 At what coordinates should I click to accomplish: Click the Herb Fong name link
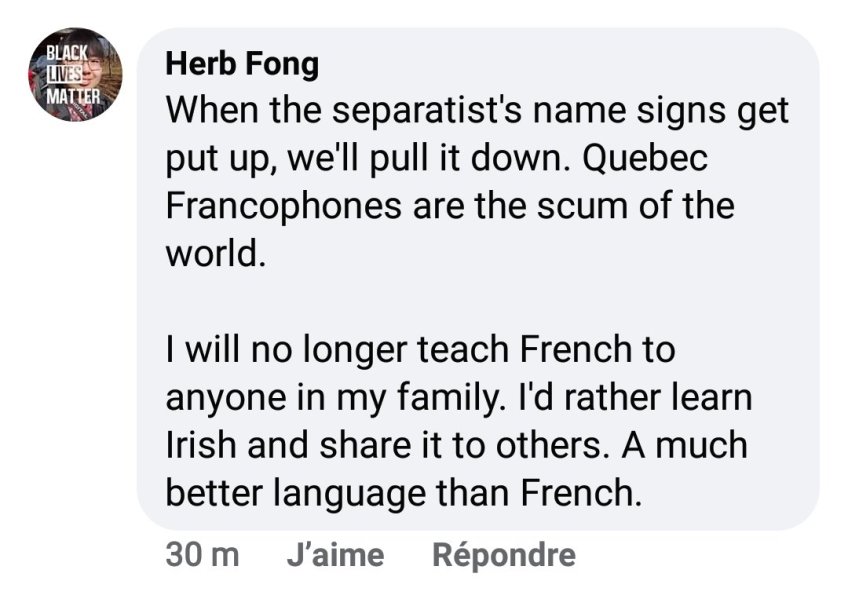tap(241, 64)
